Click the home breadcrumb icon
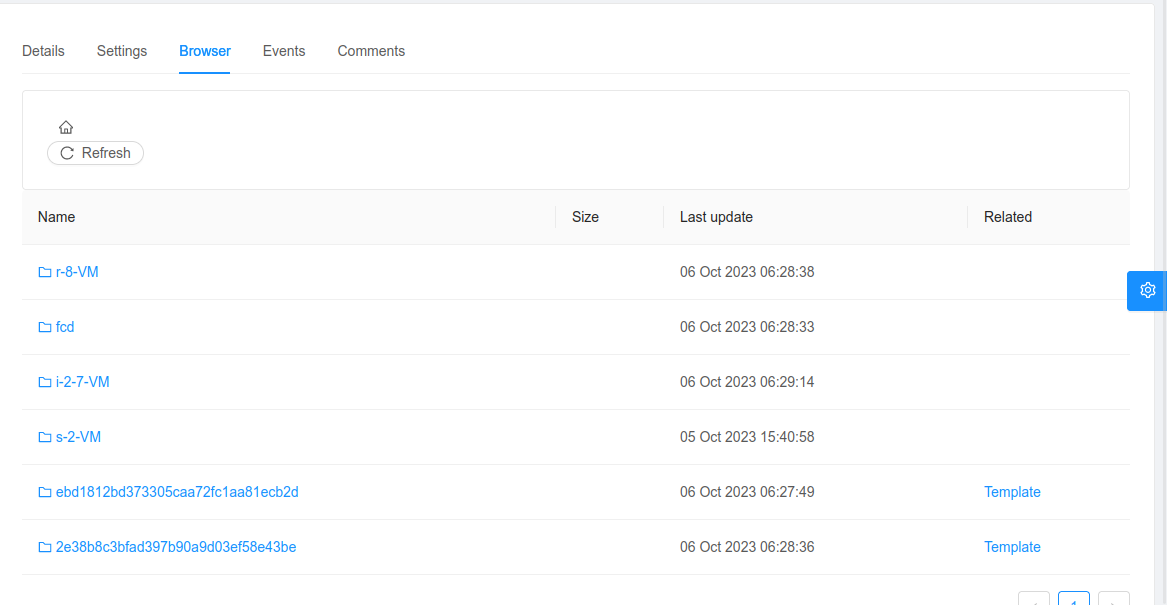Screen dimensions: 1167x605 click(x=65, y=127)
